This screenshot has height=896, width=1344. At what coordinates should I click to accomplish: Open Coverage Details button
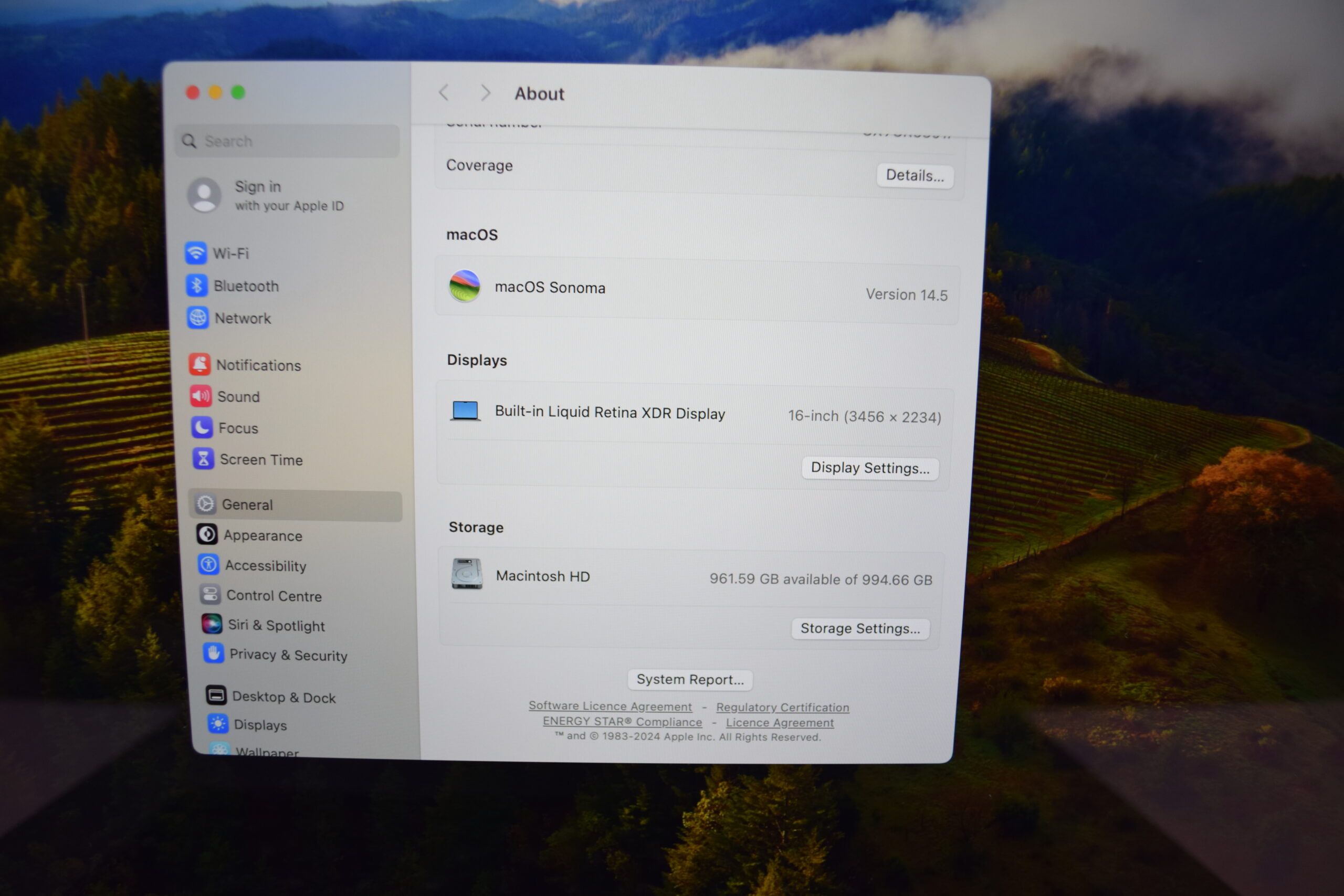click(915, 175)
